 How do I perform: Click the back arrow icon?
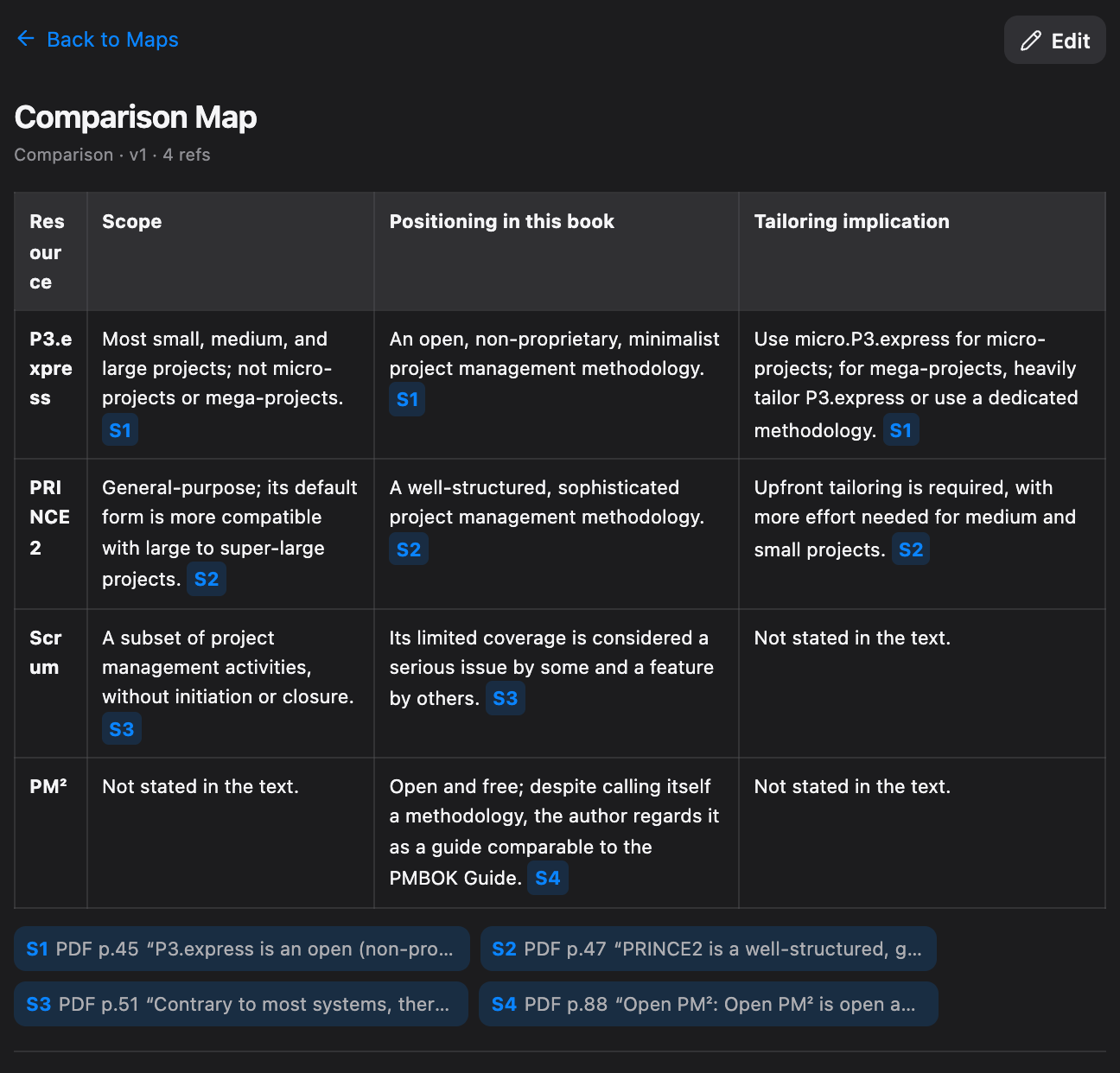(26, 39)
